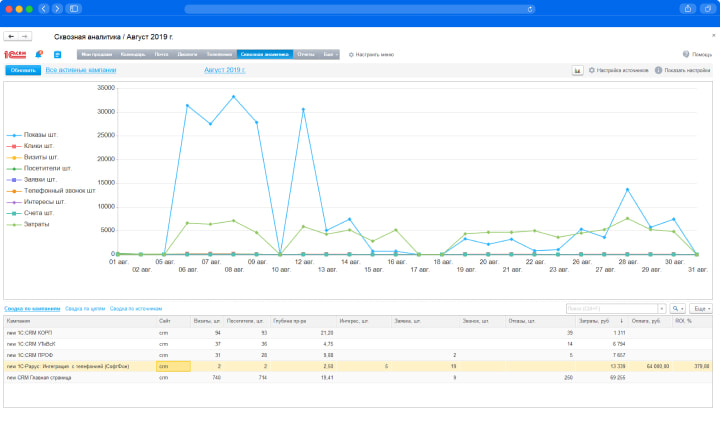Toggle Интересы шт. series in legend
Screen dimensions: 720x422
pos(36,202)
